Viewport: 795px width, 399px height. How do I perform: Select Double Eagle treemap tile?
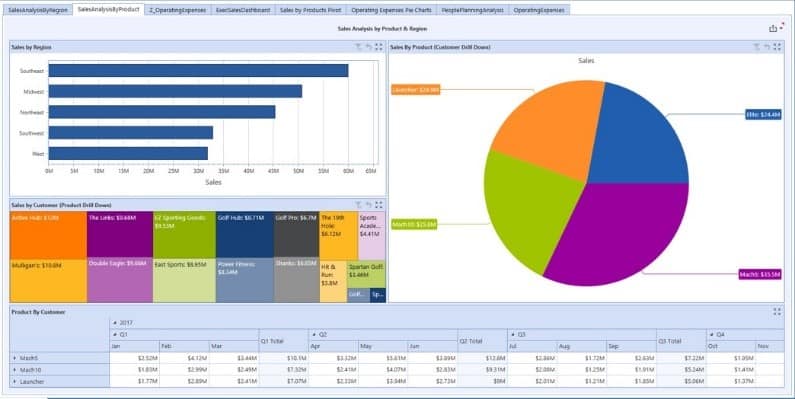120,281
